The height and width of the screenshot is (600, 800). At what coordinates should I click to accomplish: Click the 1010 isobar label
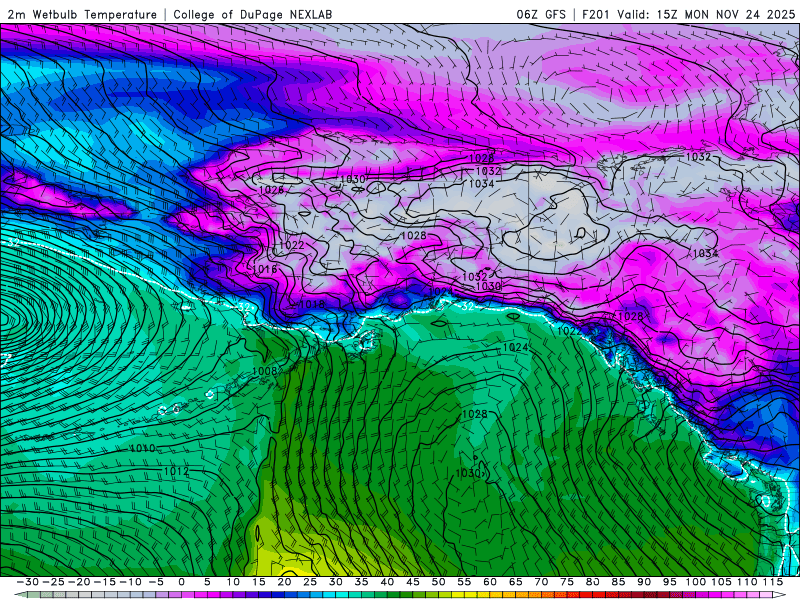(143, 448)
